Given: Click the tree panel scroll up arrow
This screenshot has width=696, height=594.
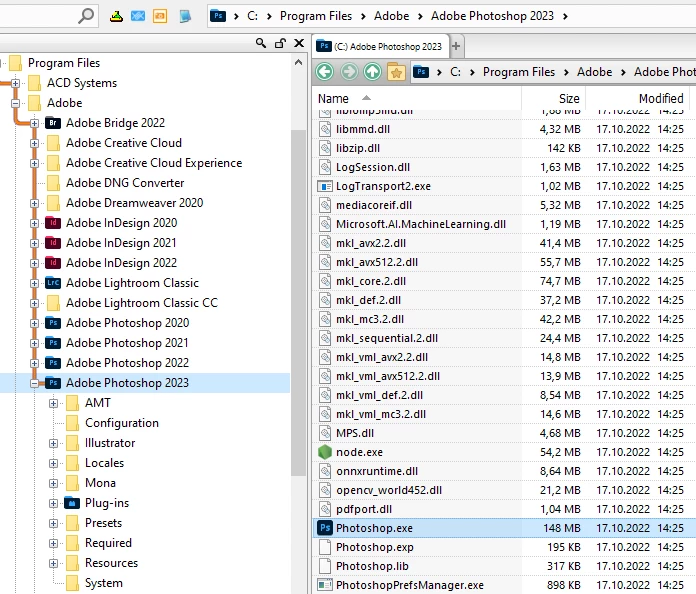Looking at the screenshot, I should [299, 63].
